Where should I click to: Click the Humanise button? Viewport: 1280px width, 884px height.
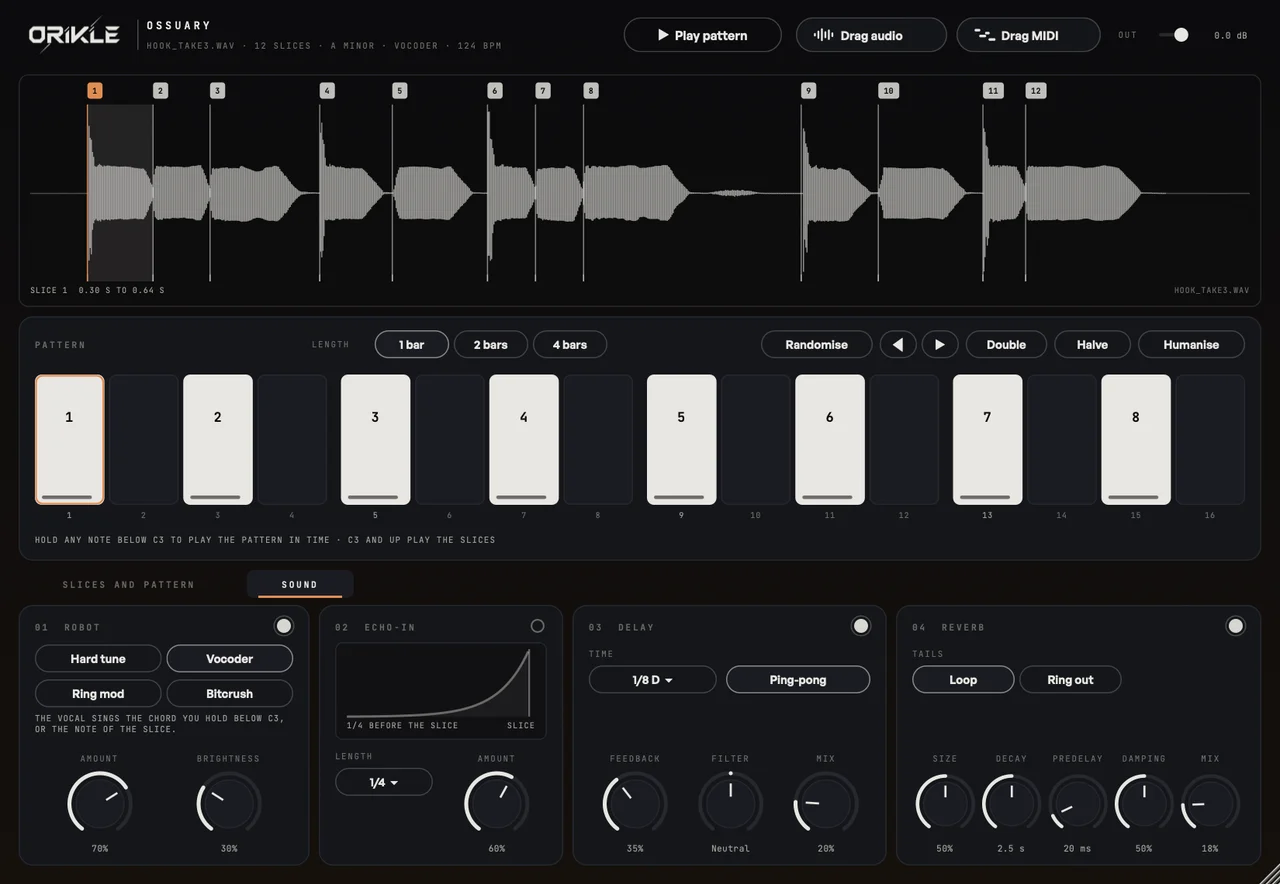tap(1191, 345)
